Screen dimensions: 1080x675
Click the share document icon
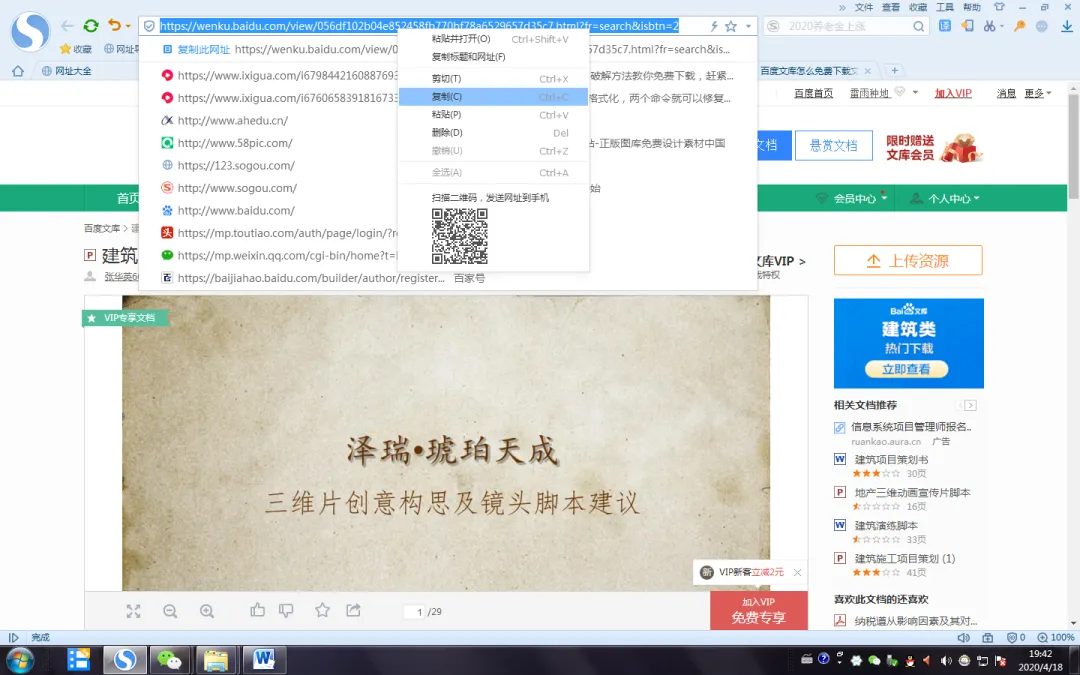(x=353, y=610)
